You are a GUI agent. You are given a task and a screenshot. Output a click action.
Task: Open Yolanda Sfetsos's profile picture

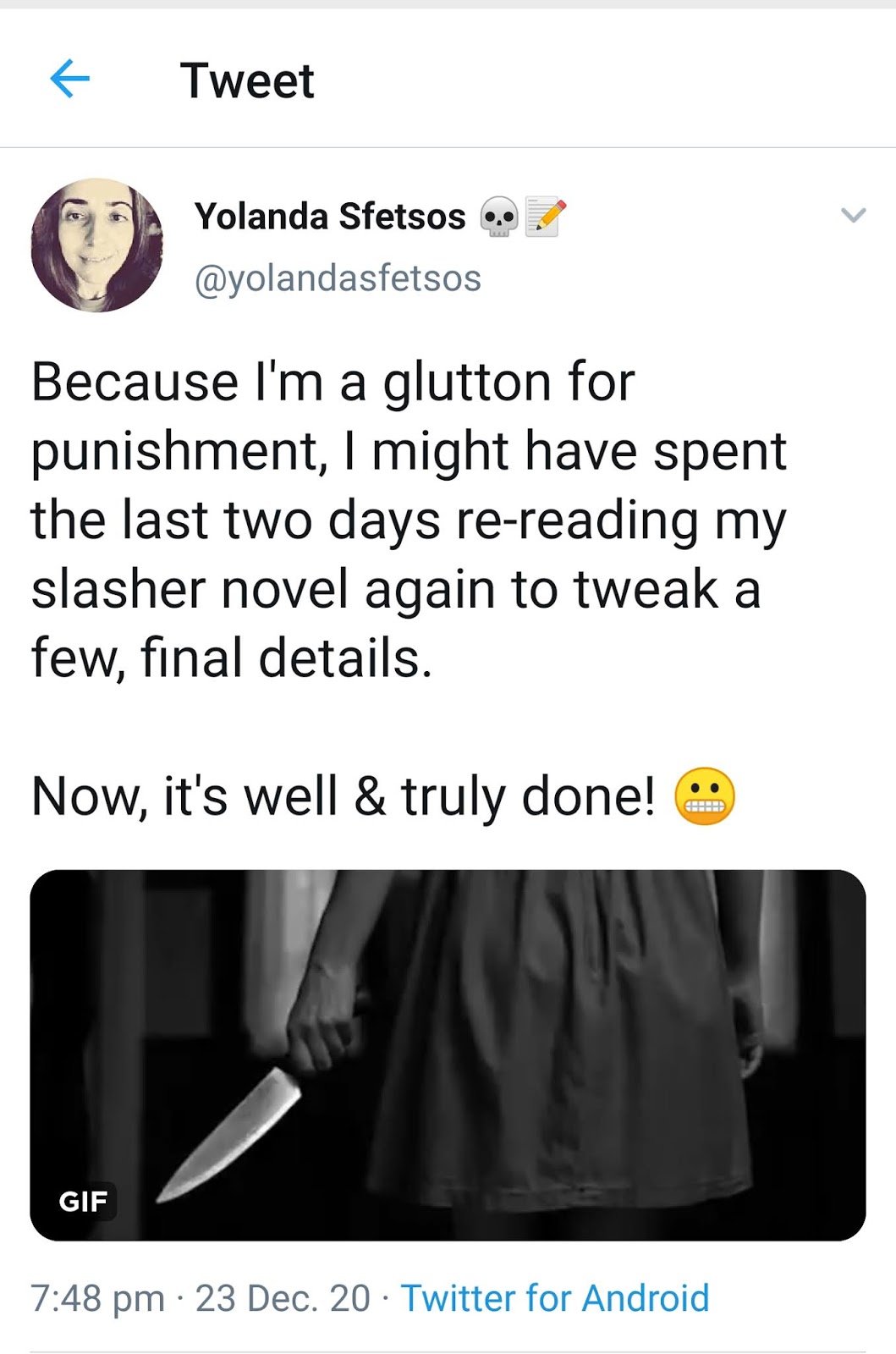(97, 245)
